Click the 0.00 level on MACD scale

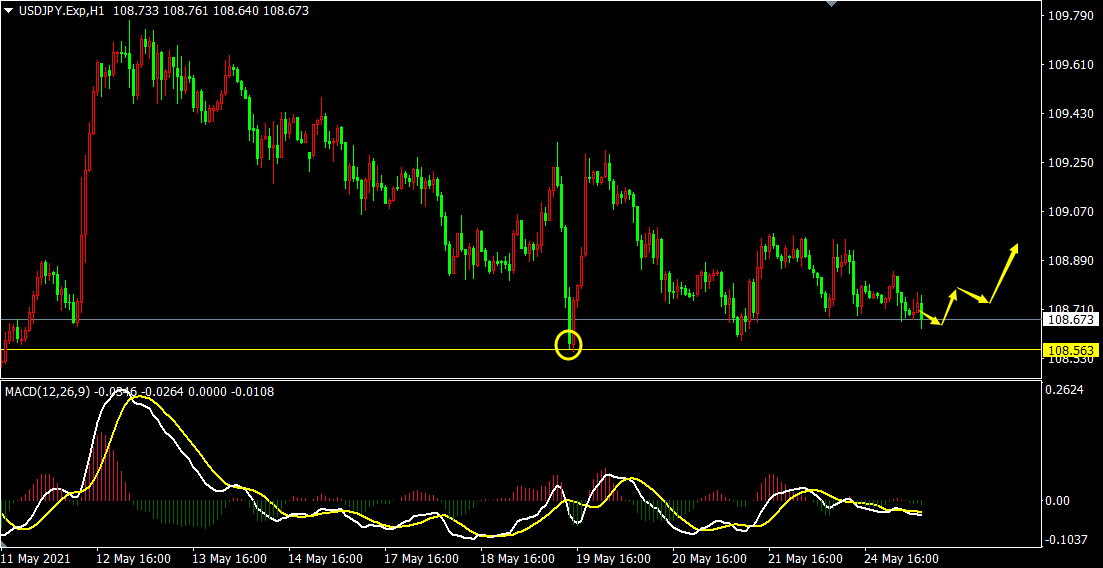coord(1060,501)
